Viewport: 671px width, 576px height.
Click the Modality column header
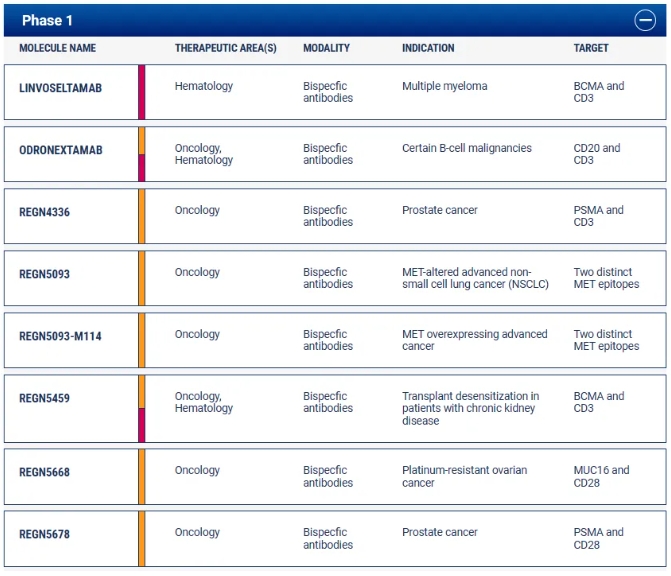pos(326,48)
